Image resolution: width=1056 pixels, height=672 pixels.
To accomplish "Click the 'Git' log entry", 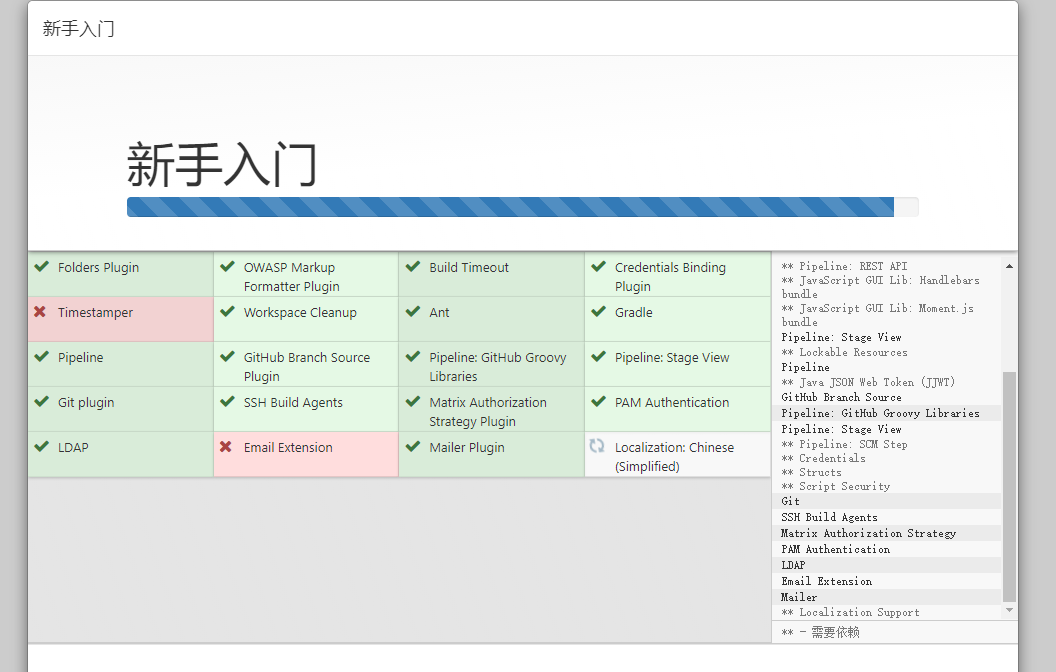I will (790, 501).
